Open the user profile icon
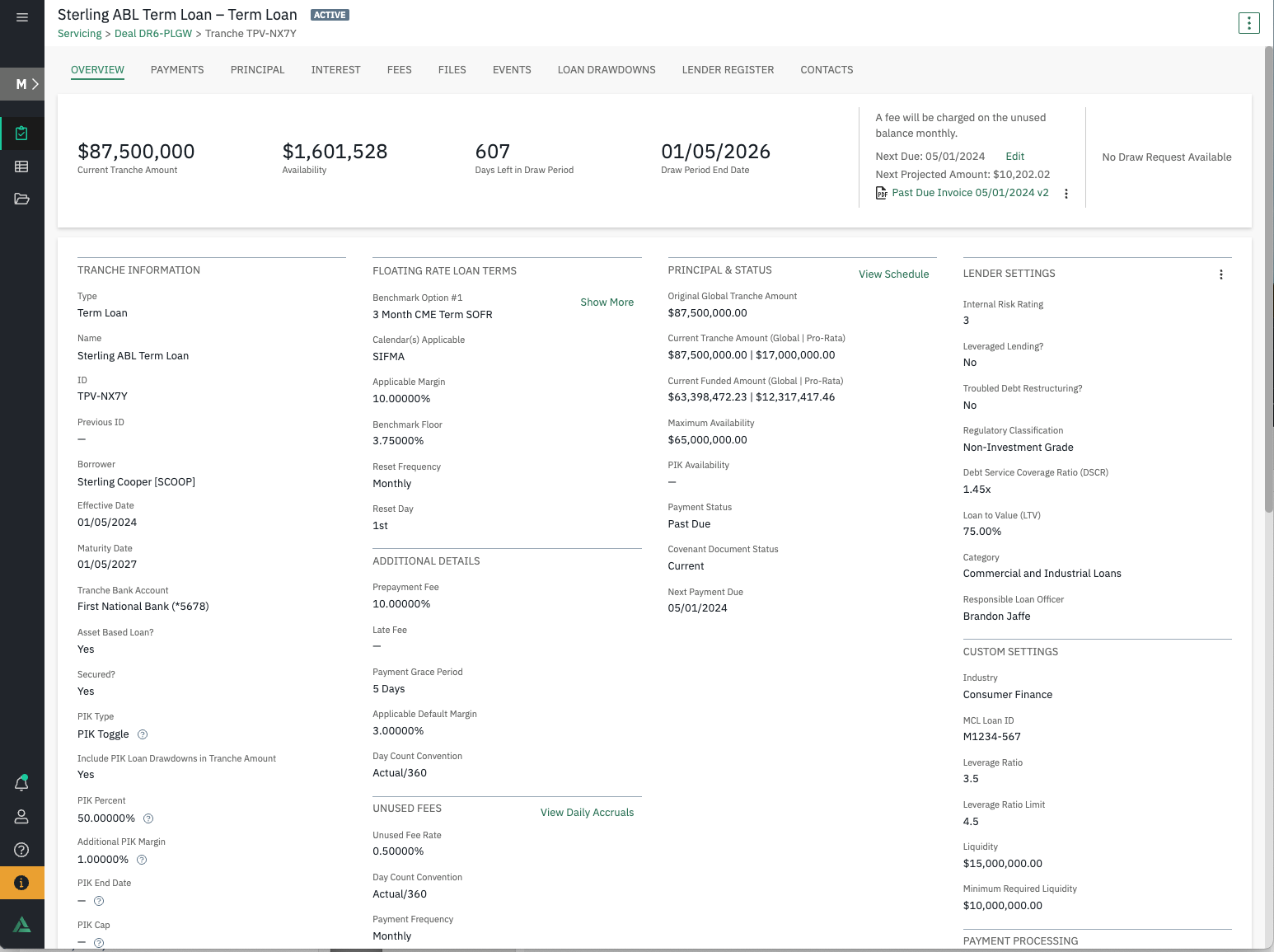Viewport: 1274px width, 952px height. [21, 817]
